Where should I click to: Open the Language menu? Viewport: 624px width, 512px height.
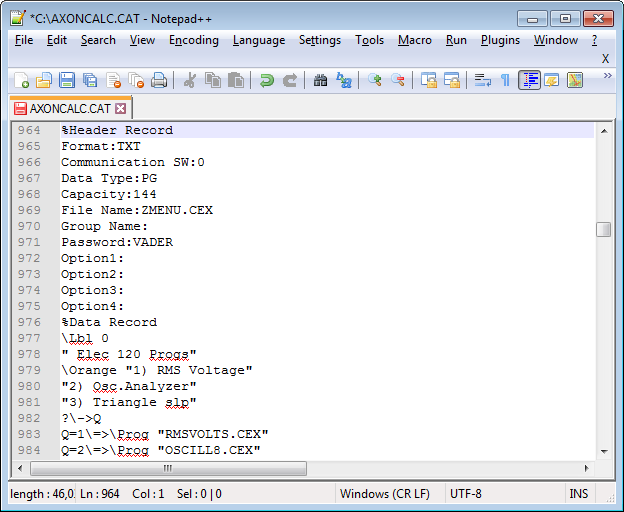[259, 40]
